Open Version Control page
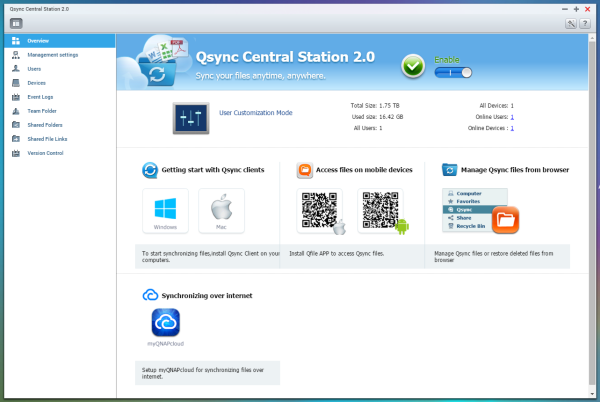This screenshot has height=402, width=600. [46, 153]
